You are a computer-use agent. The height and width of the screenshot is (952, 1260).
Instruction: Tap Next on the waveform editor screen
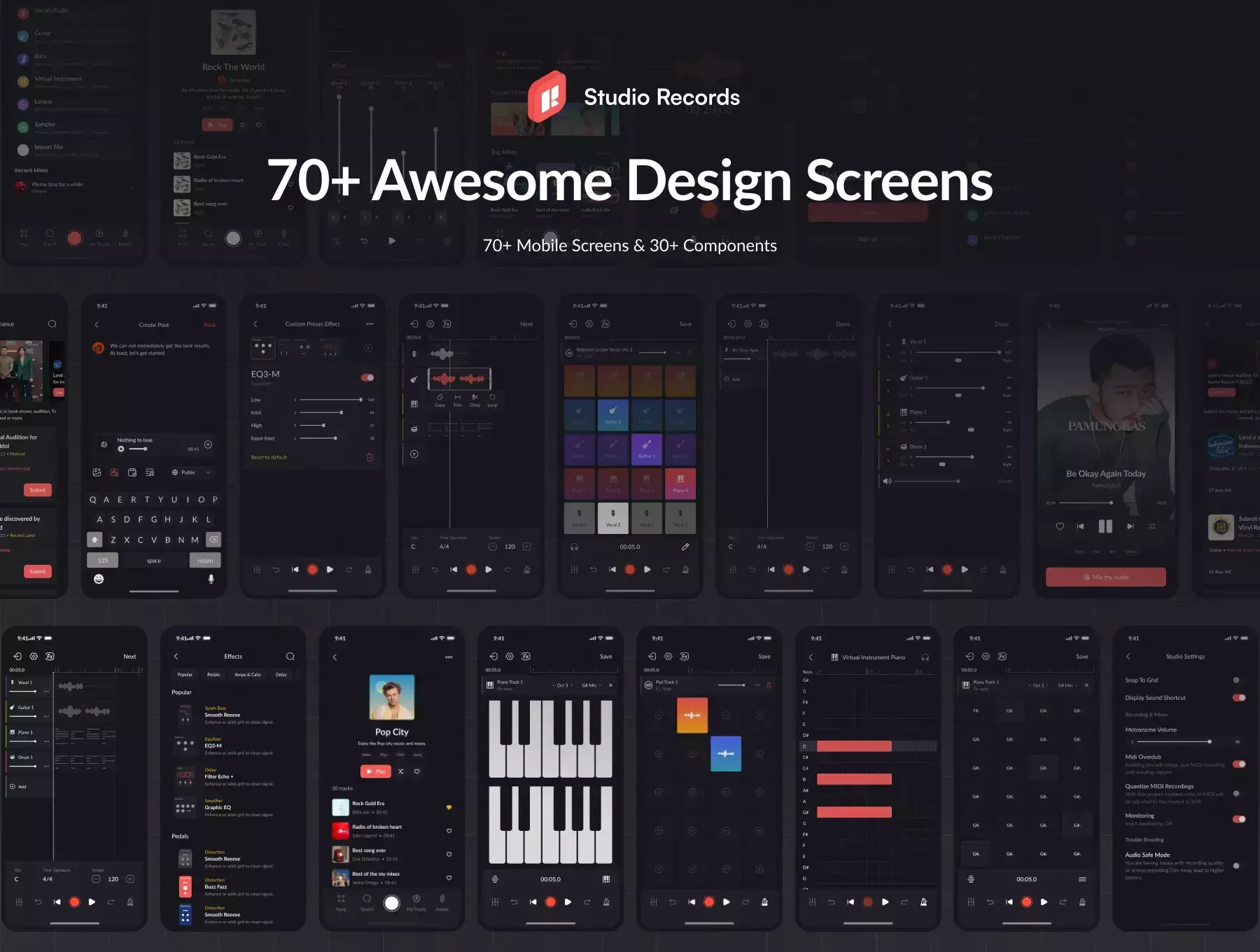(526, 324)
